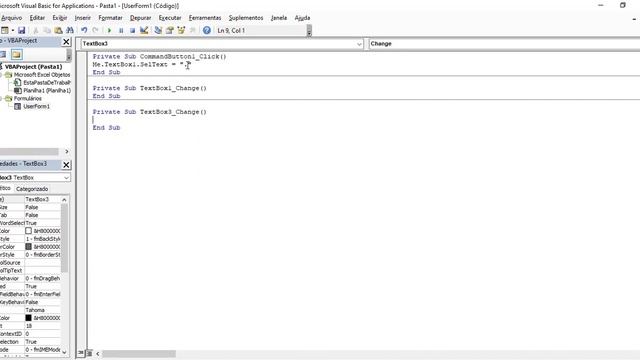640x360 pixels.
Task: Open the Formatar menu
Action: [x=110, y=18]
